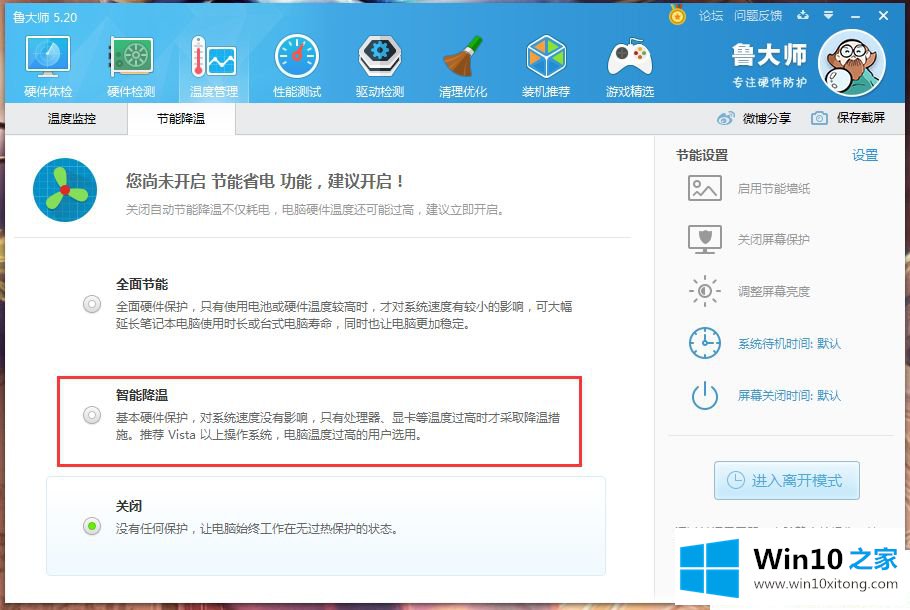Select the 关闭 radio button
Screen dimensions: 910x610
[x=92, y=526]
